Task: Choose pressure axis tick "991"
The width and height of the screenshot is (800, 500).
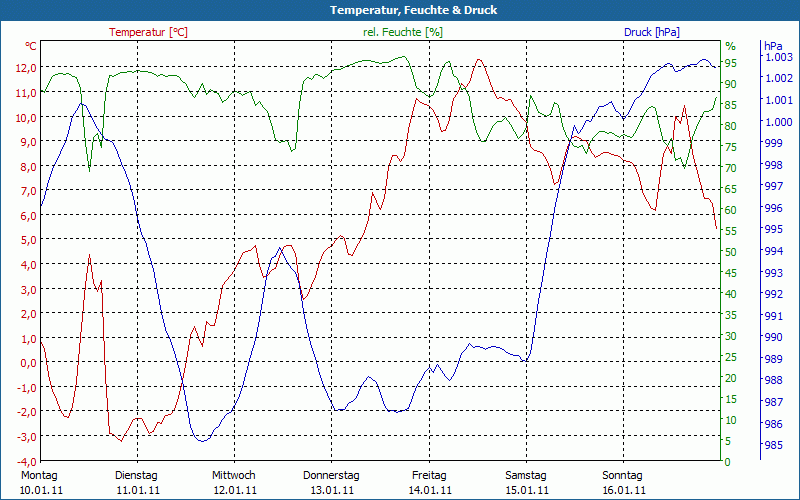Action: (773, 315)
